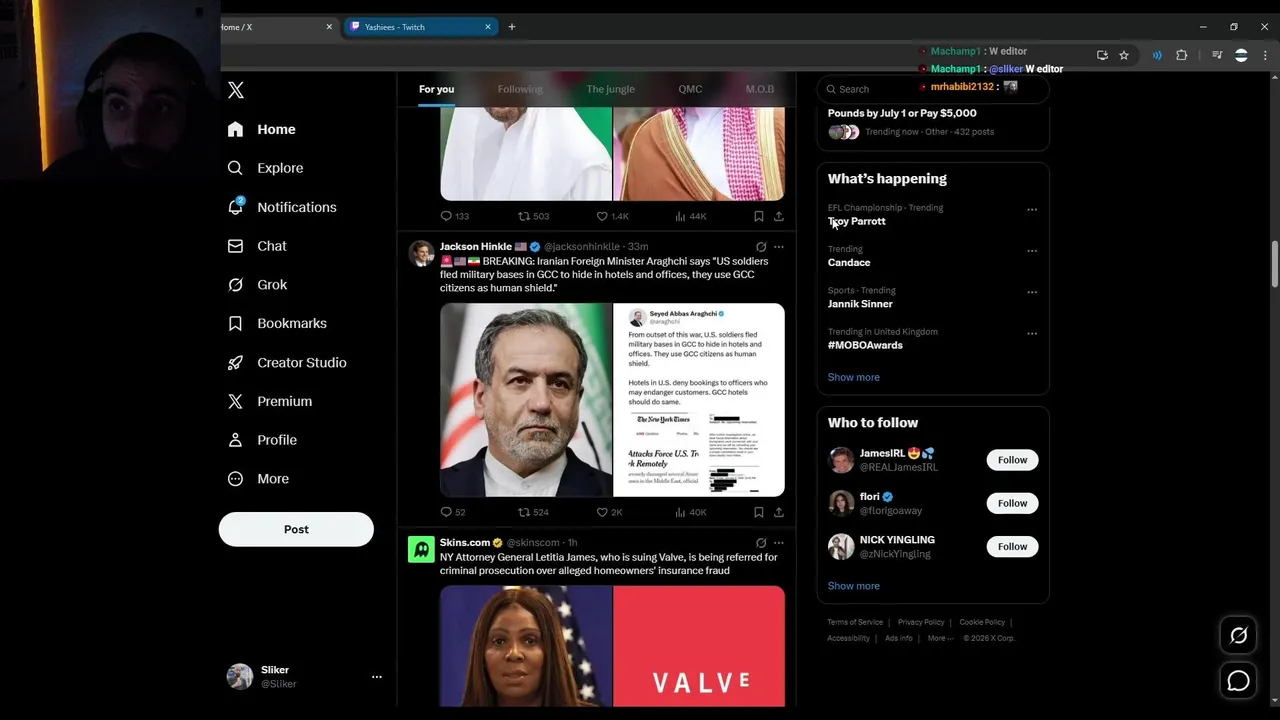This screenshot has width=1280, height=720.
Task: Follow JamesIRL
Action: pyautogui.click(x=1012, y=460)
